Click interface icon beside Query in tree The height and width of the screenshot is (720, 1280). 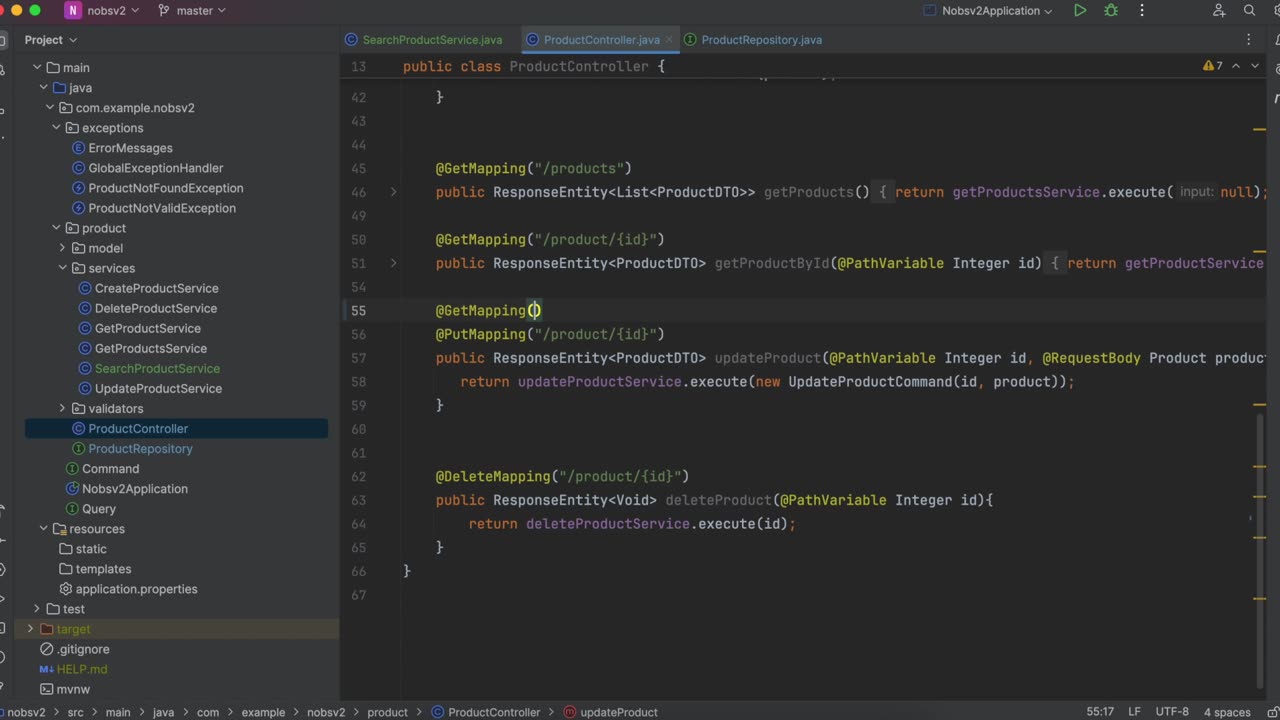click(x=72, y=509)
